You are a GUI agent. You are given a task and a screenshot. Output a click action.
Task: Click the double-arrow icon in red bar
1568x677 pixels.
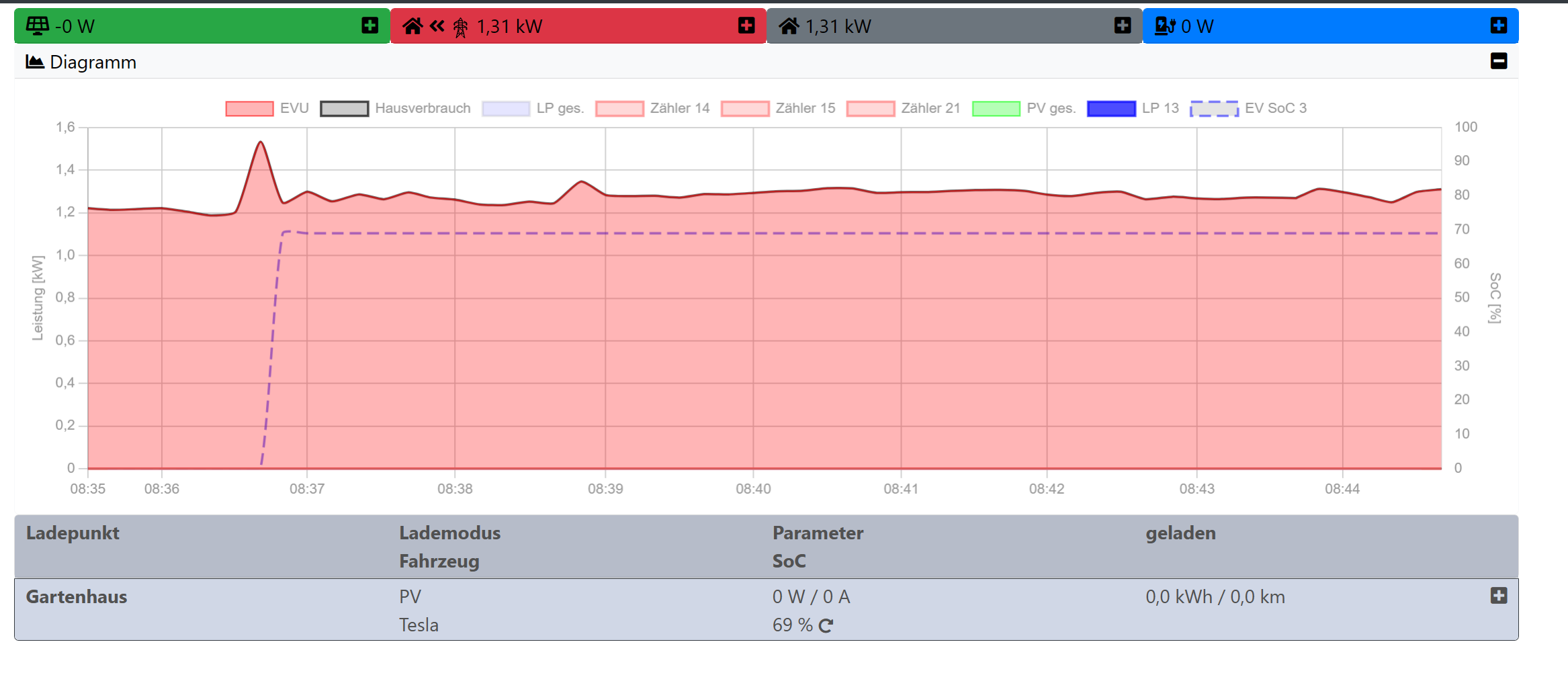[x=437, y=26]
